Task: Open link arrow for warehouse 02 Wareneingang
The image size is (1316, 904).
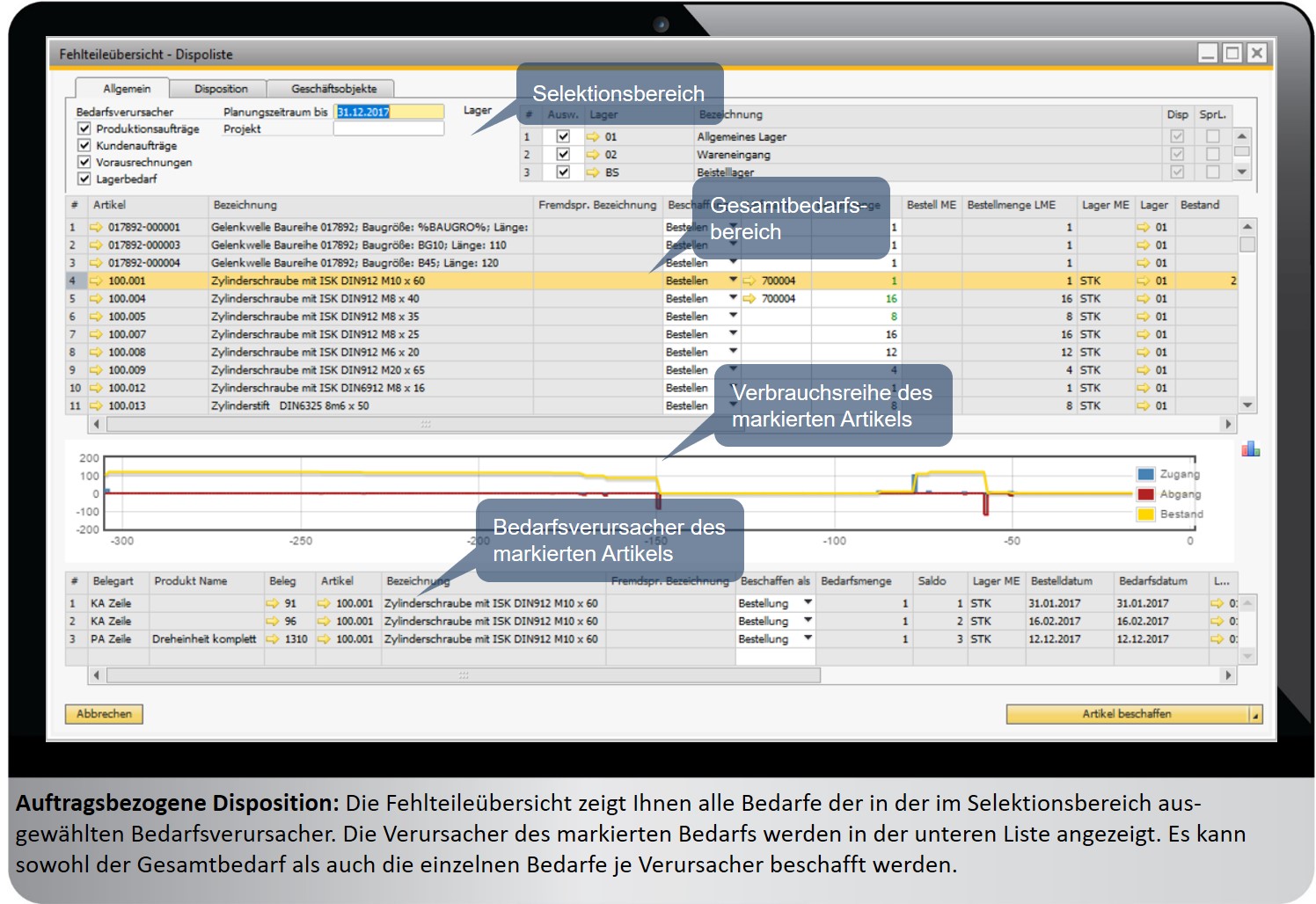Action: [593, 155]
